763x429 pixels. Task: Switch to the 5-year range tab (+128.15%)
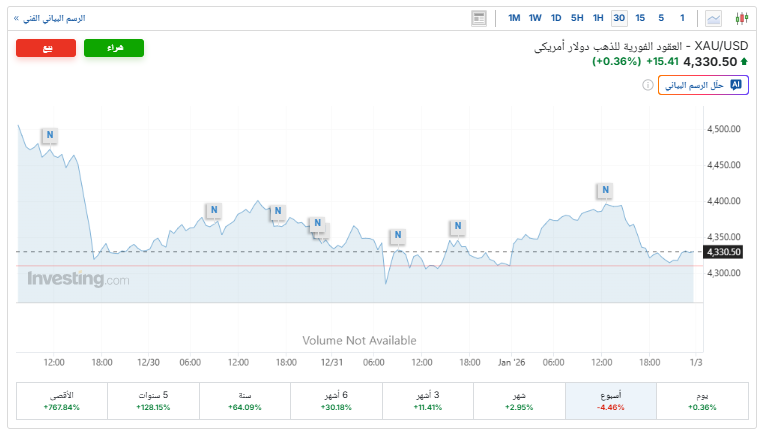(153, 401)
